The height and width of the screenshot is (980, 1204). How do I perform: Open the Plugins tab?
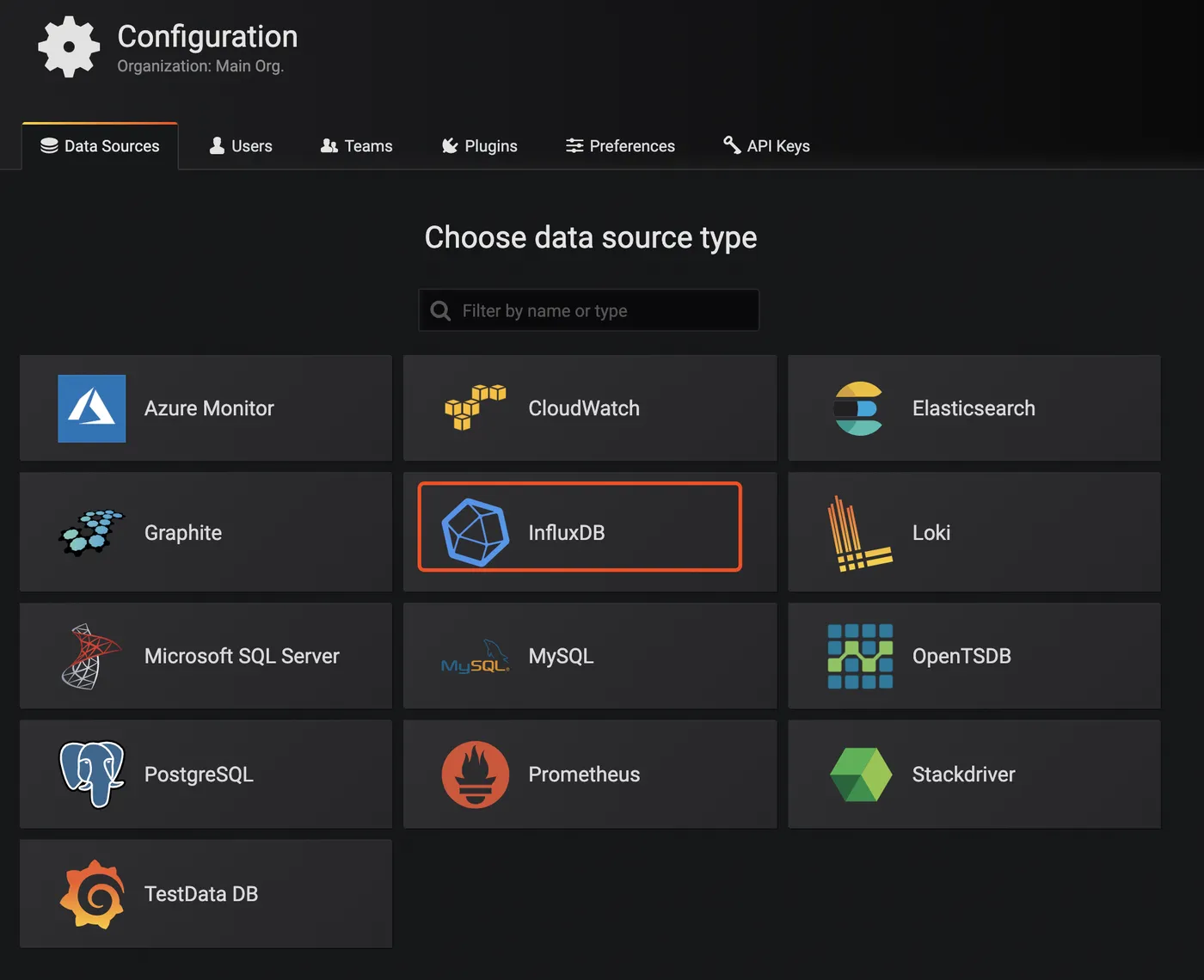pyautogui.click(x=480, y=146)
